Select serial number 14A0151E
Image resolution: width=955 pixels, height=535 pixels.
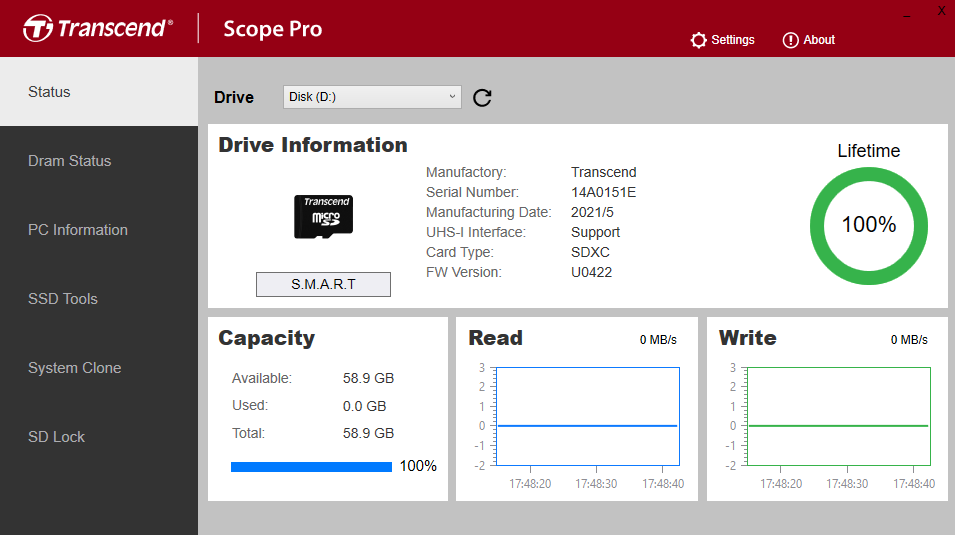603,193
